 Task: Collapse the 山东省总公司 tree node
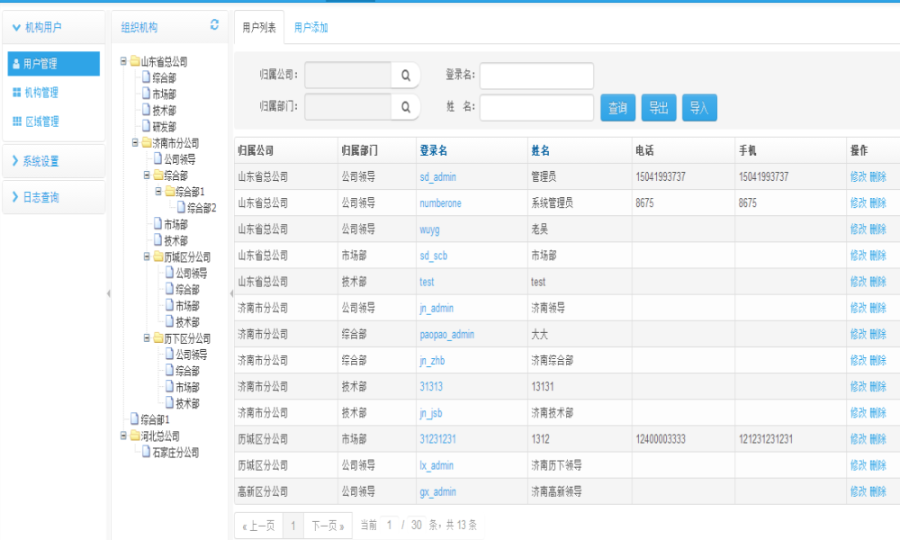tap(123, 61)
